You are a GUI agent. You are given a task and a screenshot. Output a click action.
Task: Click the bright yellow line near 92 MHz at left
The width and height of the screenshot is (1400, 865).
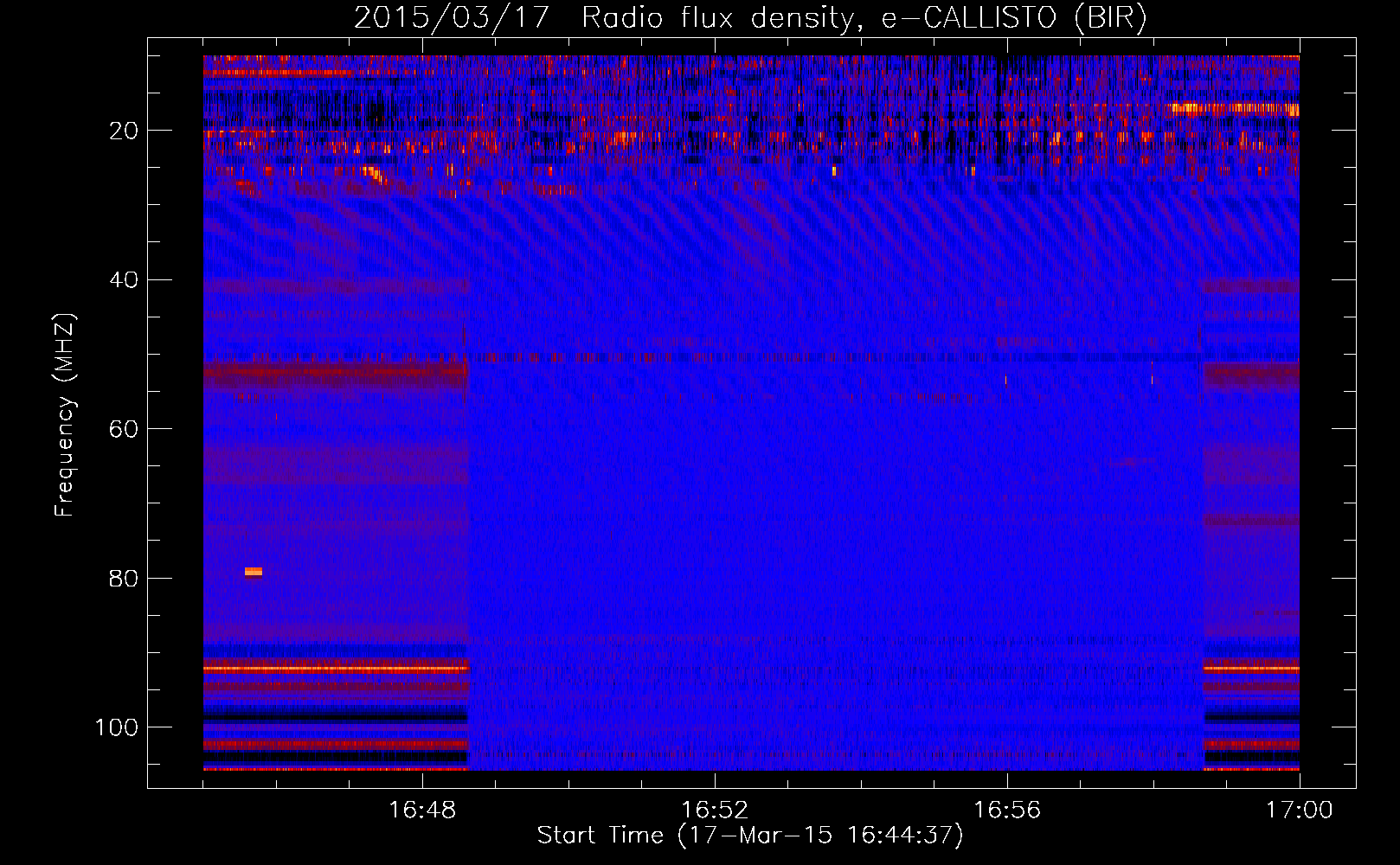[x=336, y=669]
